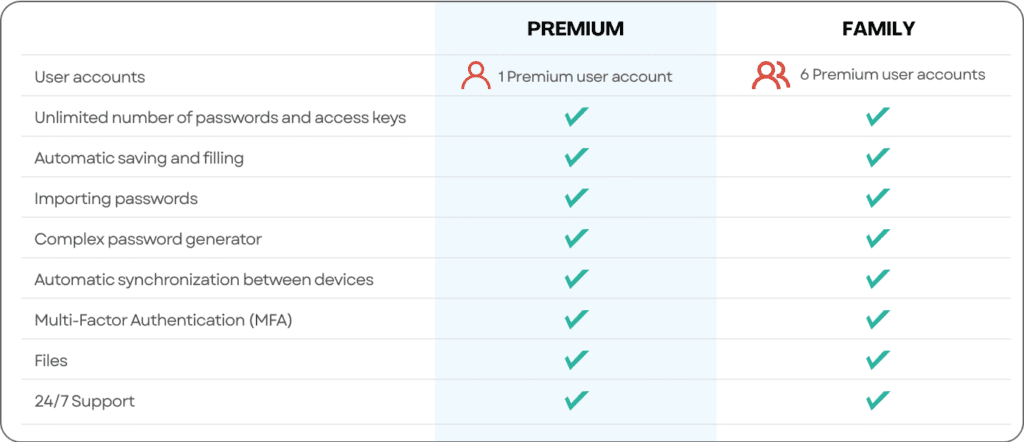Click Family checkmark for Importing passwords

[877, 198]
